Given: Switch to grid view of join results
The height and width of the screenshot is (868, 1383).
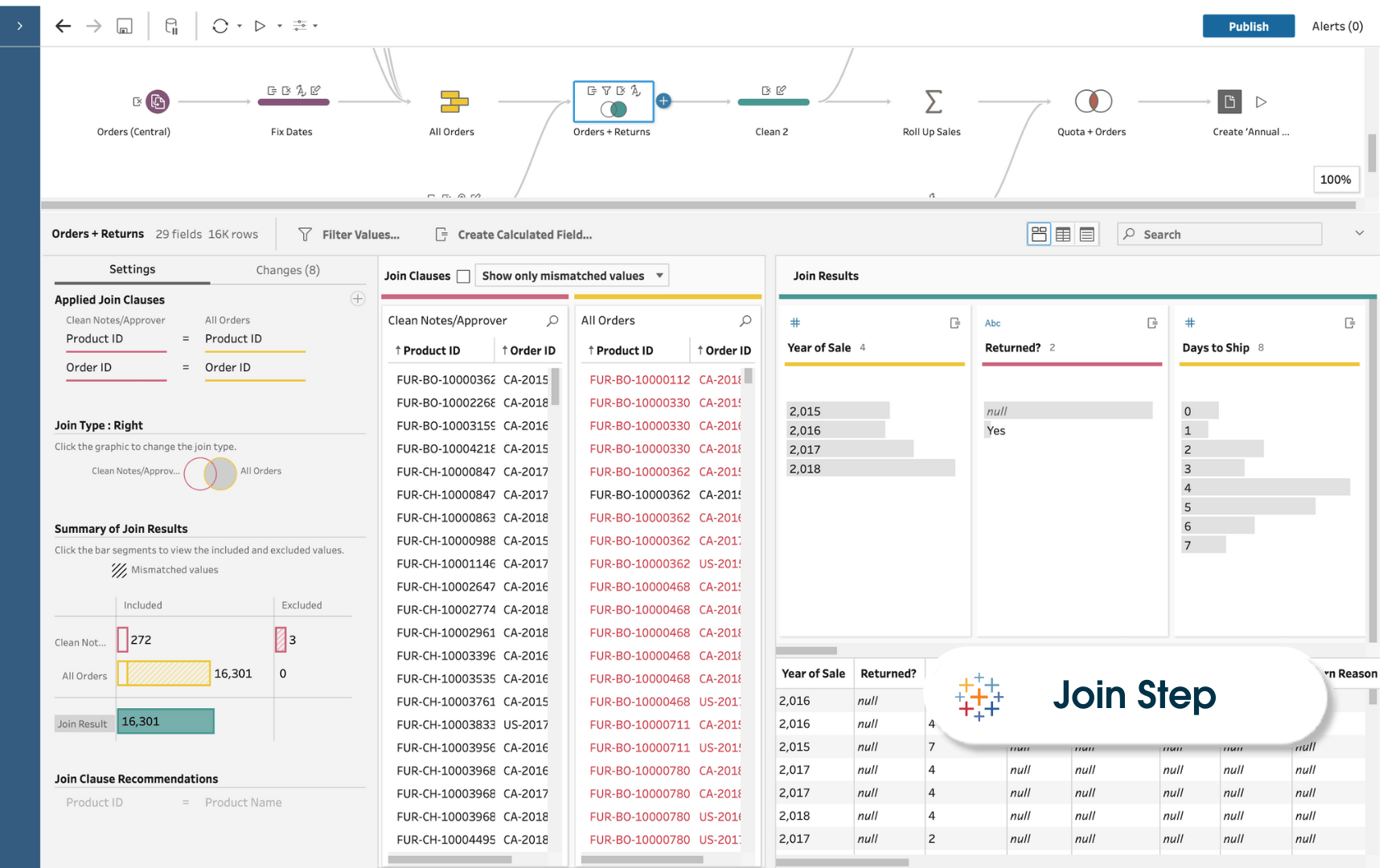Looking at the screenshot, I should point(1062,234).
